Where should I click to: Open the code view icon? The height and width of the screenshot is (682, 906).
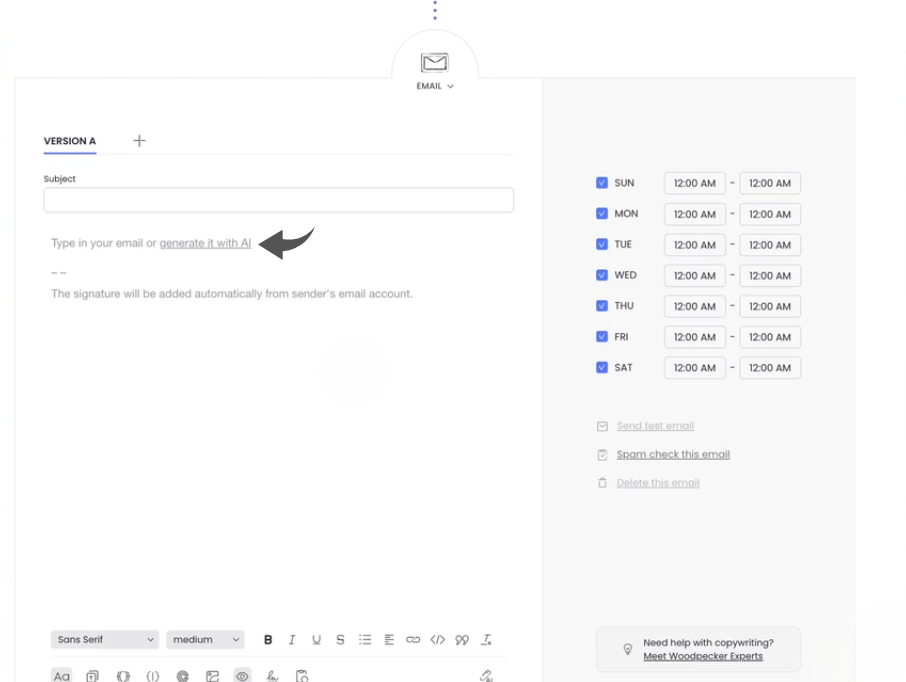click(x=437, y=640)
